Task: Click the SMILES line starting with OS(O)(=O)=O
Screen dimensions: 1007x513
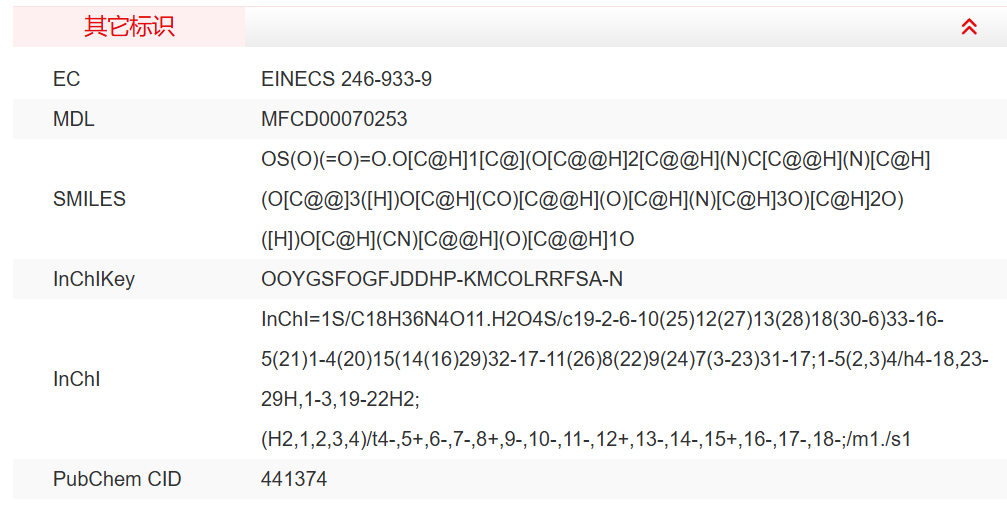Action: [x=595, y=159]
